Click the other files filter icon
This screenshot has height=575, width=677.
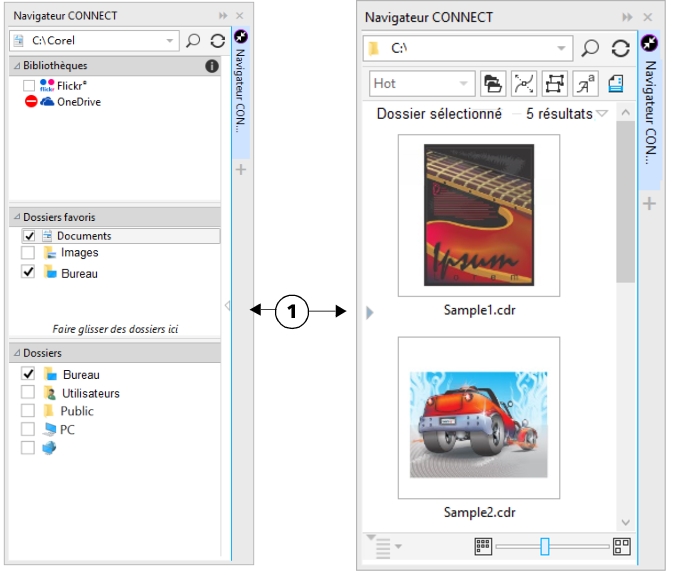[x=616, y=84]
